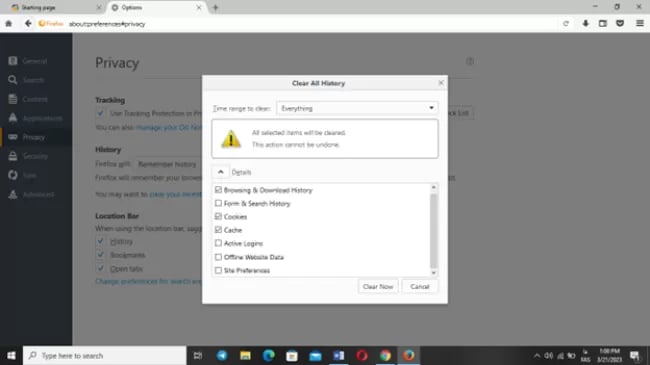Go back with the back arrow

28,24
